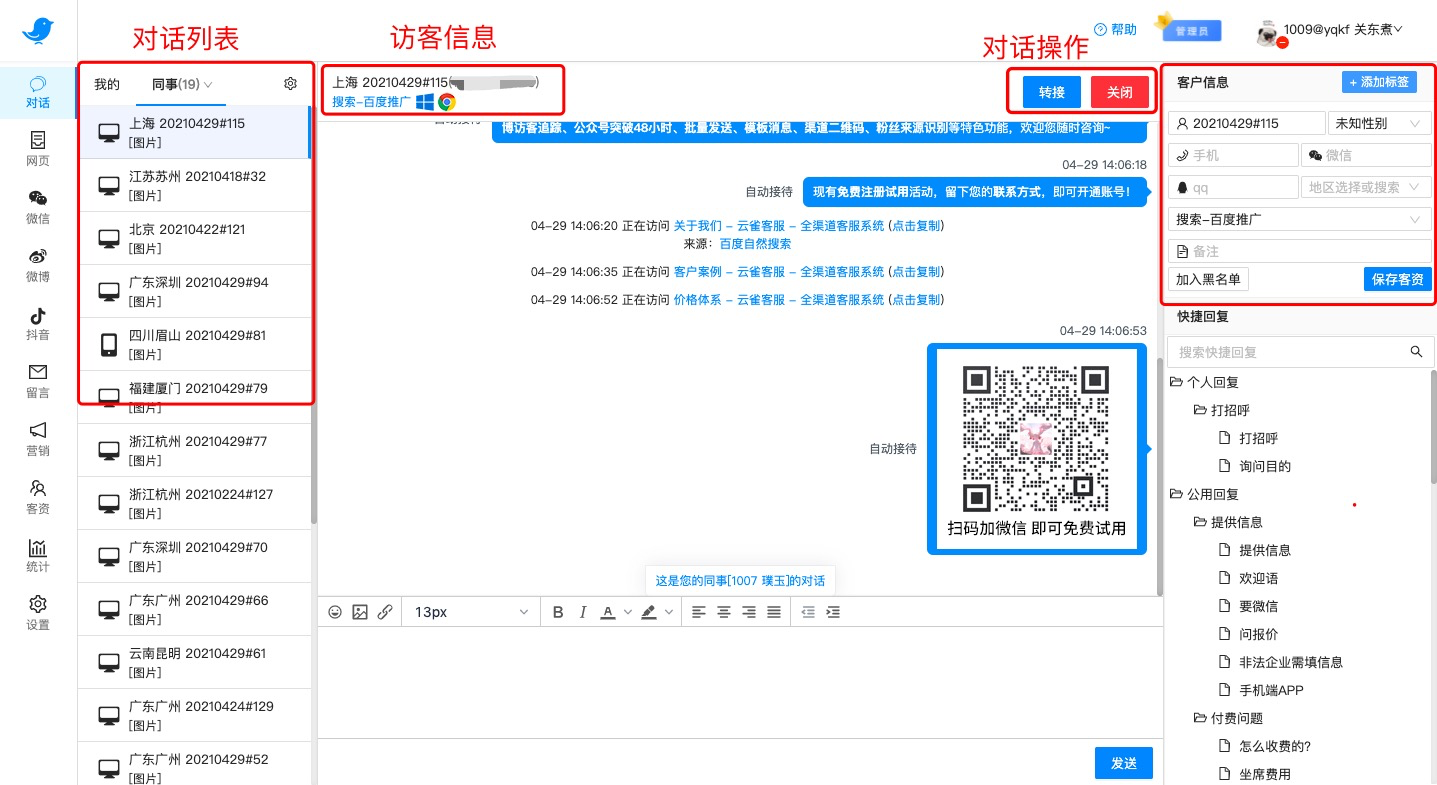Click the insert link icon in editor
The image size is (1437, 785).
point(385,612)
